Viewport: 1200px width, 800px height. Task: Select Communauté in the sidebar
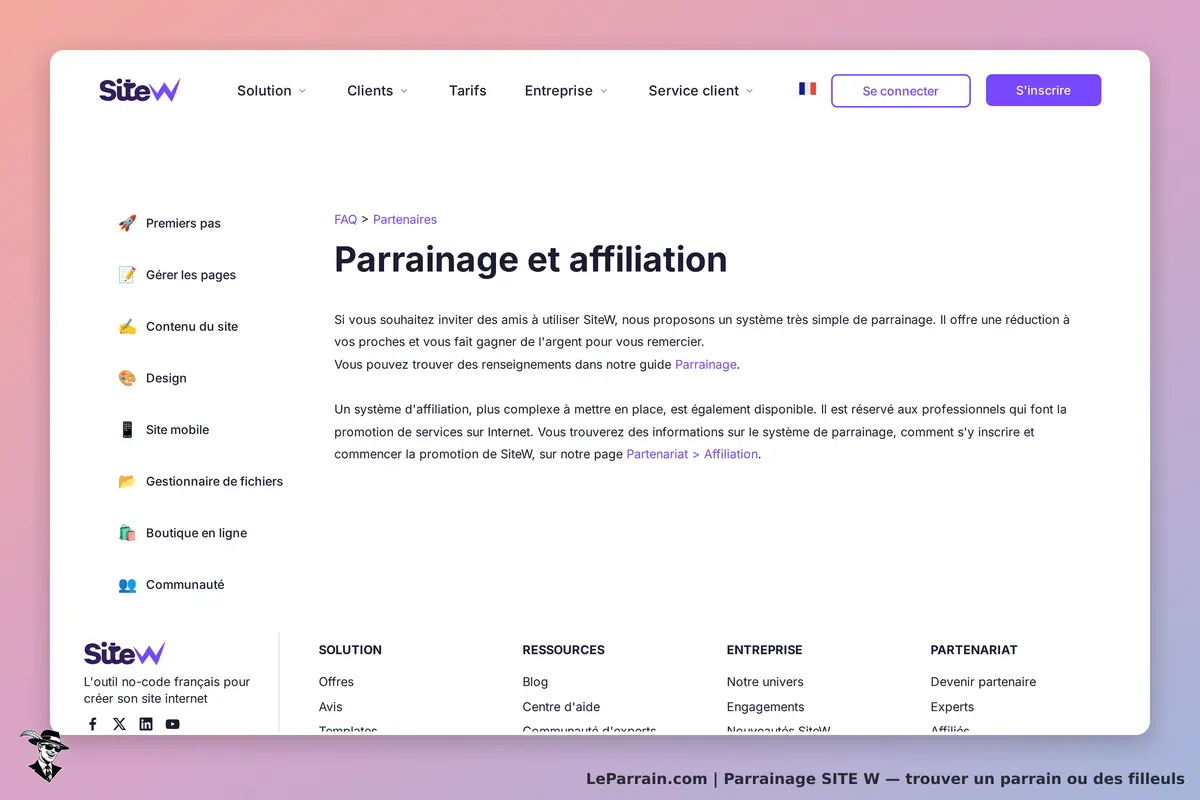point(185,585)
